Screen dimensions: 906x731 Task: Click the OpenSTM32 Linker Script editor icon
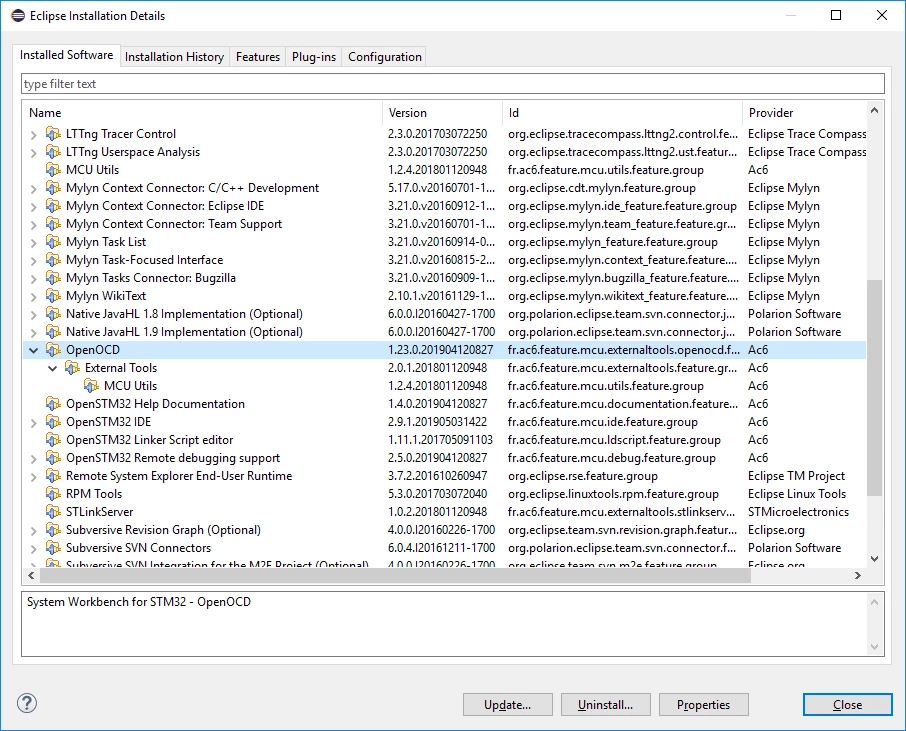click(53, 440)
